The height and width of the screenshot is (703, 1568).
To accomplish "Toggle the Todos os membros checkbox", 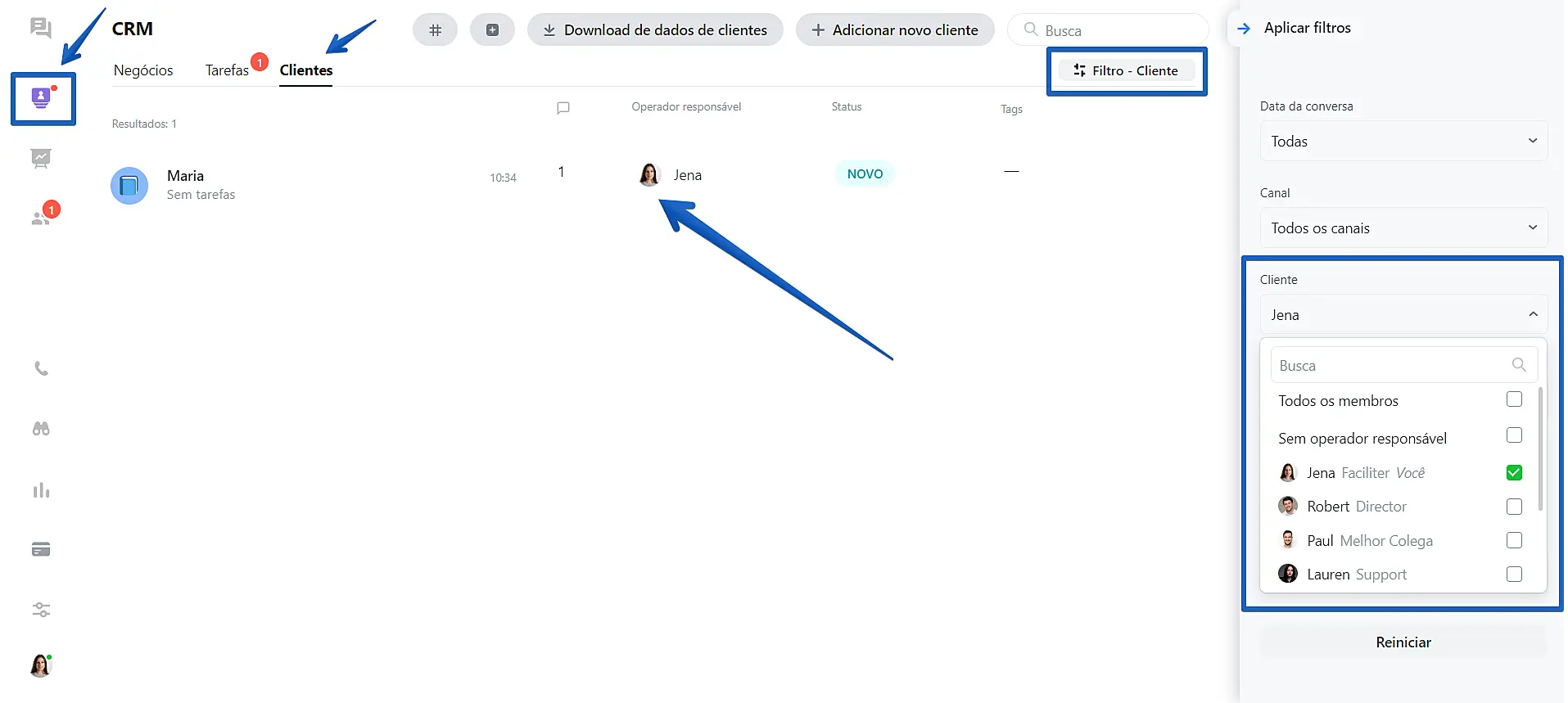I will click(1514, 399).
